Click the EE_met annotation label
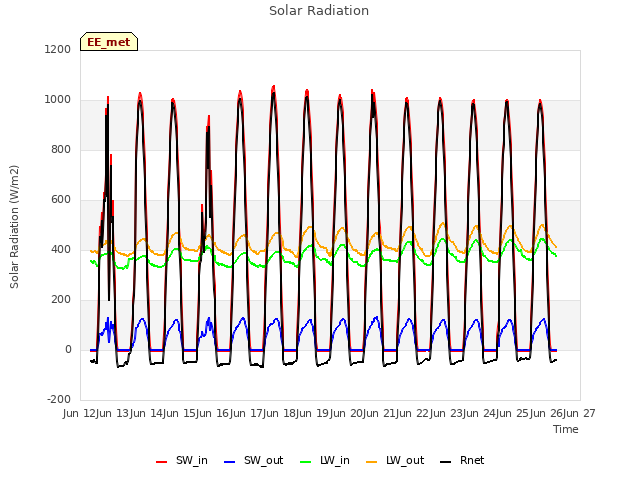Screen dimensions: 640x480 click(x=109, y=42)
